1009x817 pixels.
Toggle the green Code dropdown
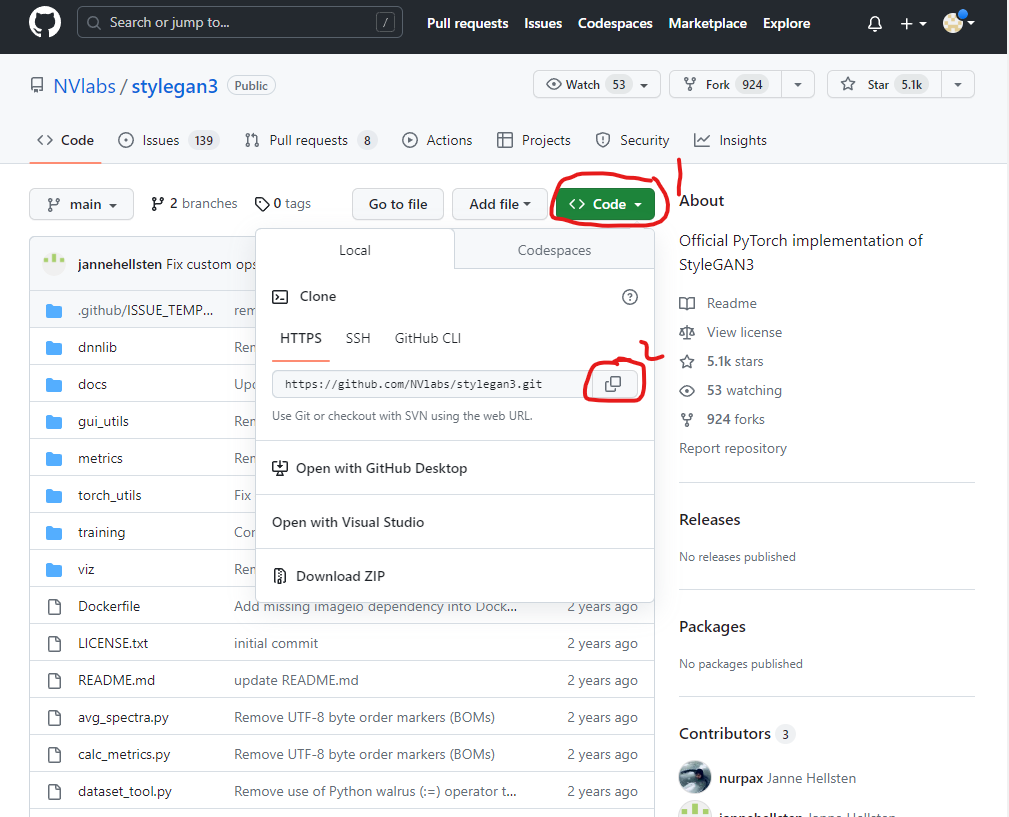(606, 204)
